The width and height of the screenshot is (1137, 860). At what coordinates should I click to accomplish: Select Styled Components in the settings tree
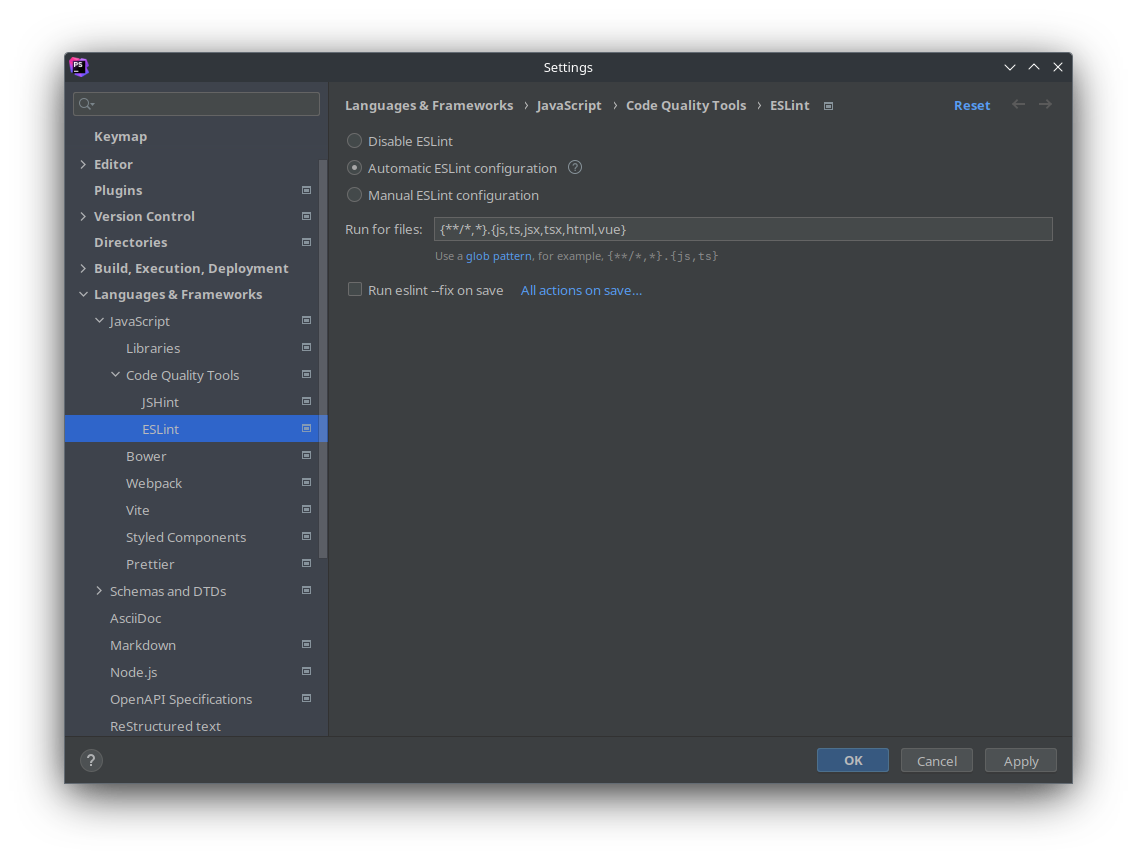click(x=186, y=537)
